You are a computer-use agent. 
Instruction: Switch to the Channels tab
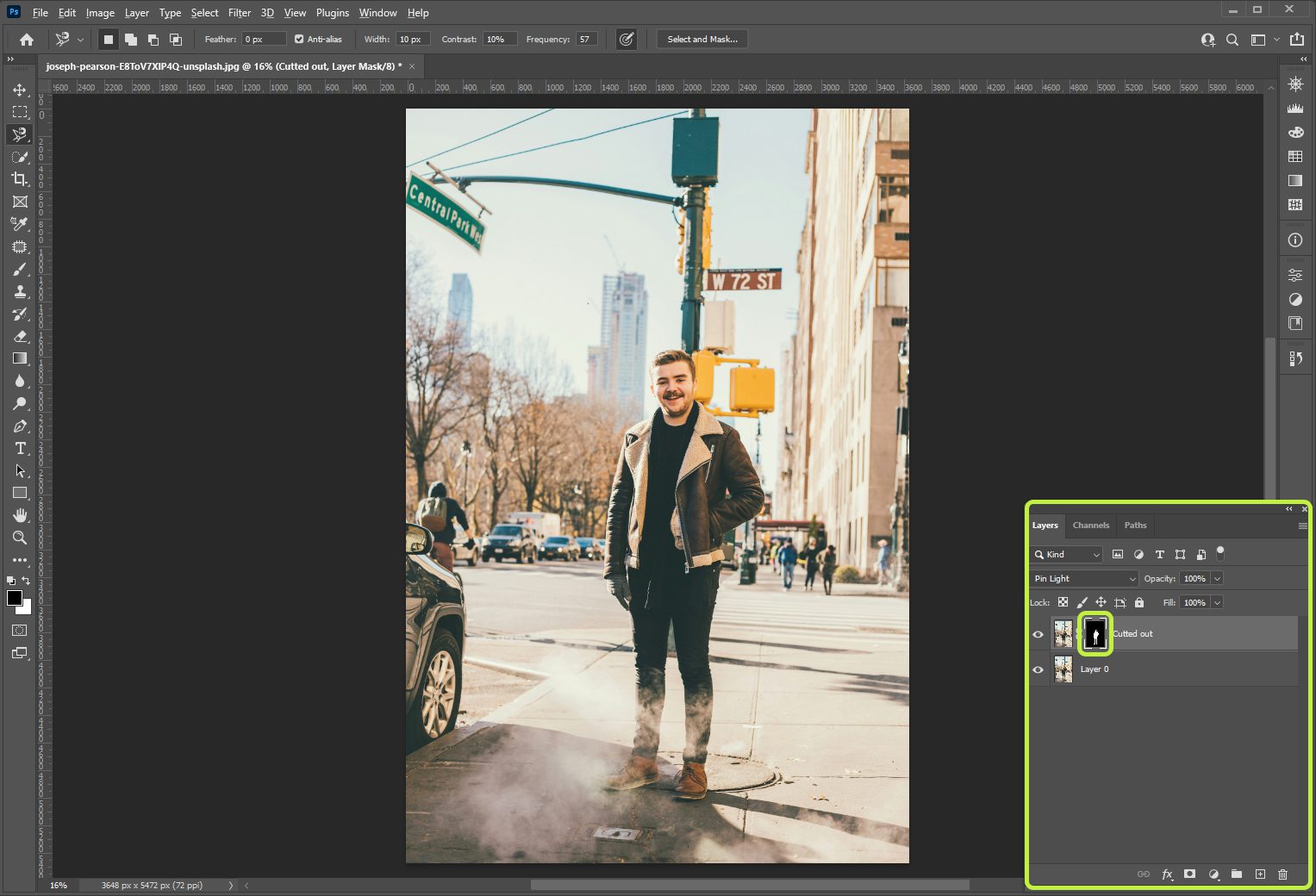tap(1091, 526)
